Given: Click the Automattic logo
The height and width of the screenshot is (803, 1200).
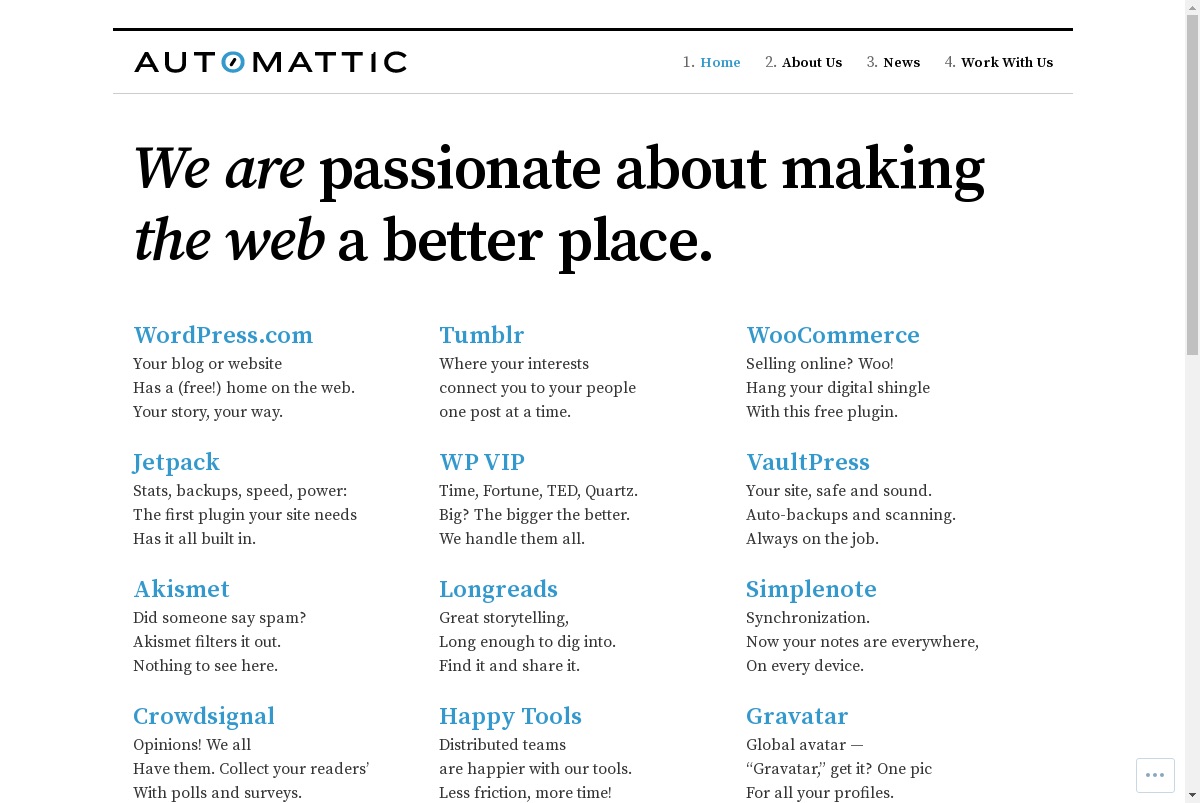Looking at the screenshot, I should pos(270,62).
